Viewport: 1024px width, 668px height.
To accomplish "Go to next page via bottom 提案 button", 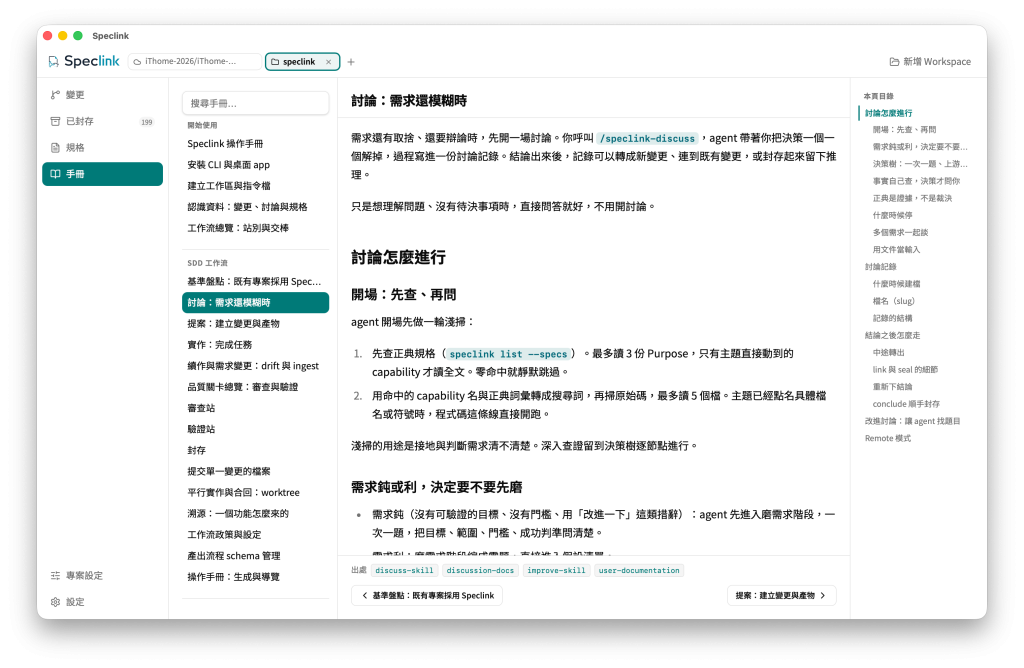I will pyautogui.click(x=781, y=596).
